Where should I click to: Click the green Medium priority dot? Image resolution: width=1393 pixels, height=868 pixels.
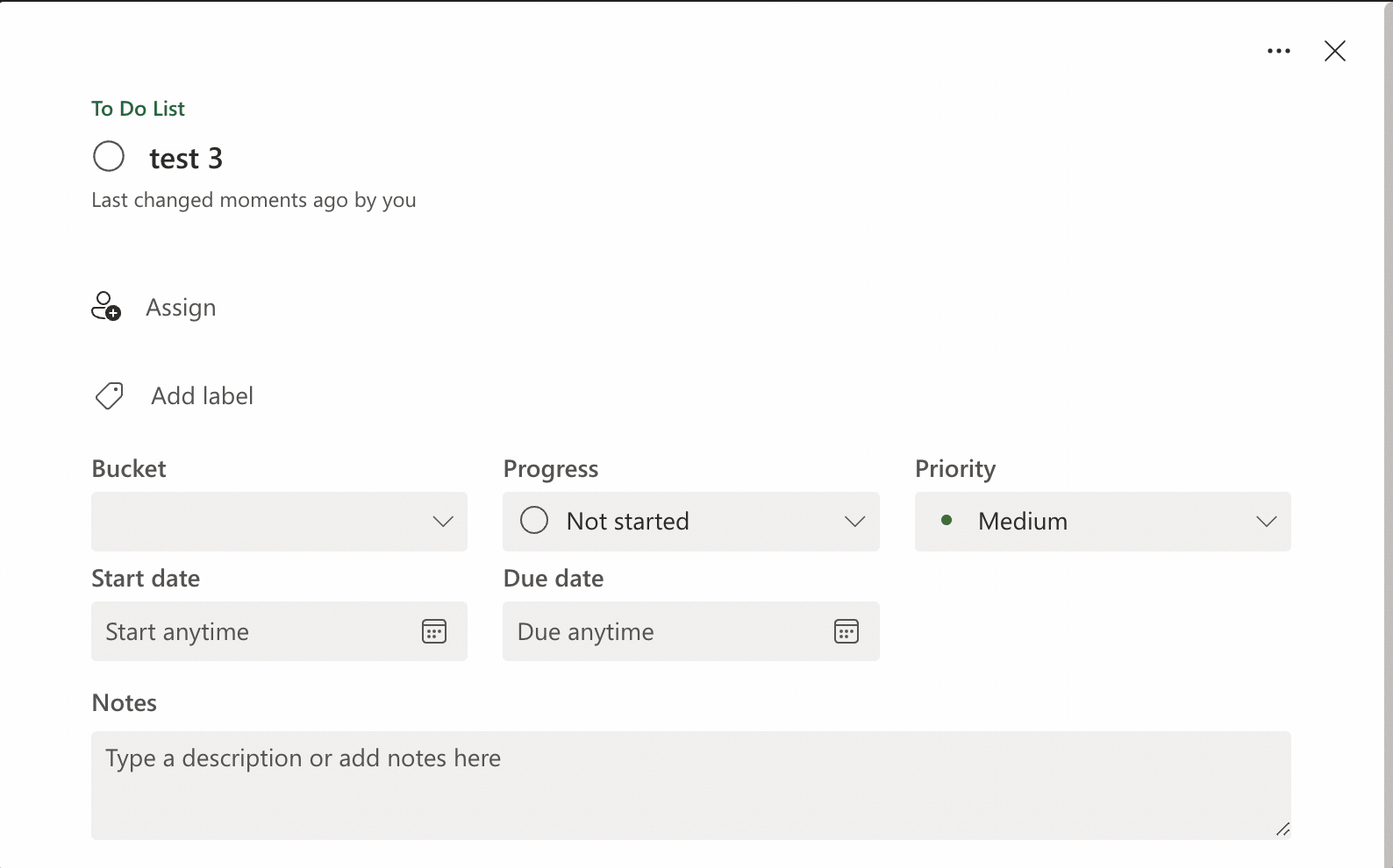(947, 521)
